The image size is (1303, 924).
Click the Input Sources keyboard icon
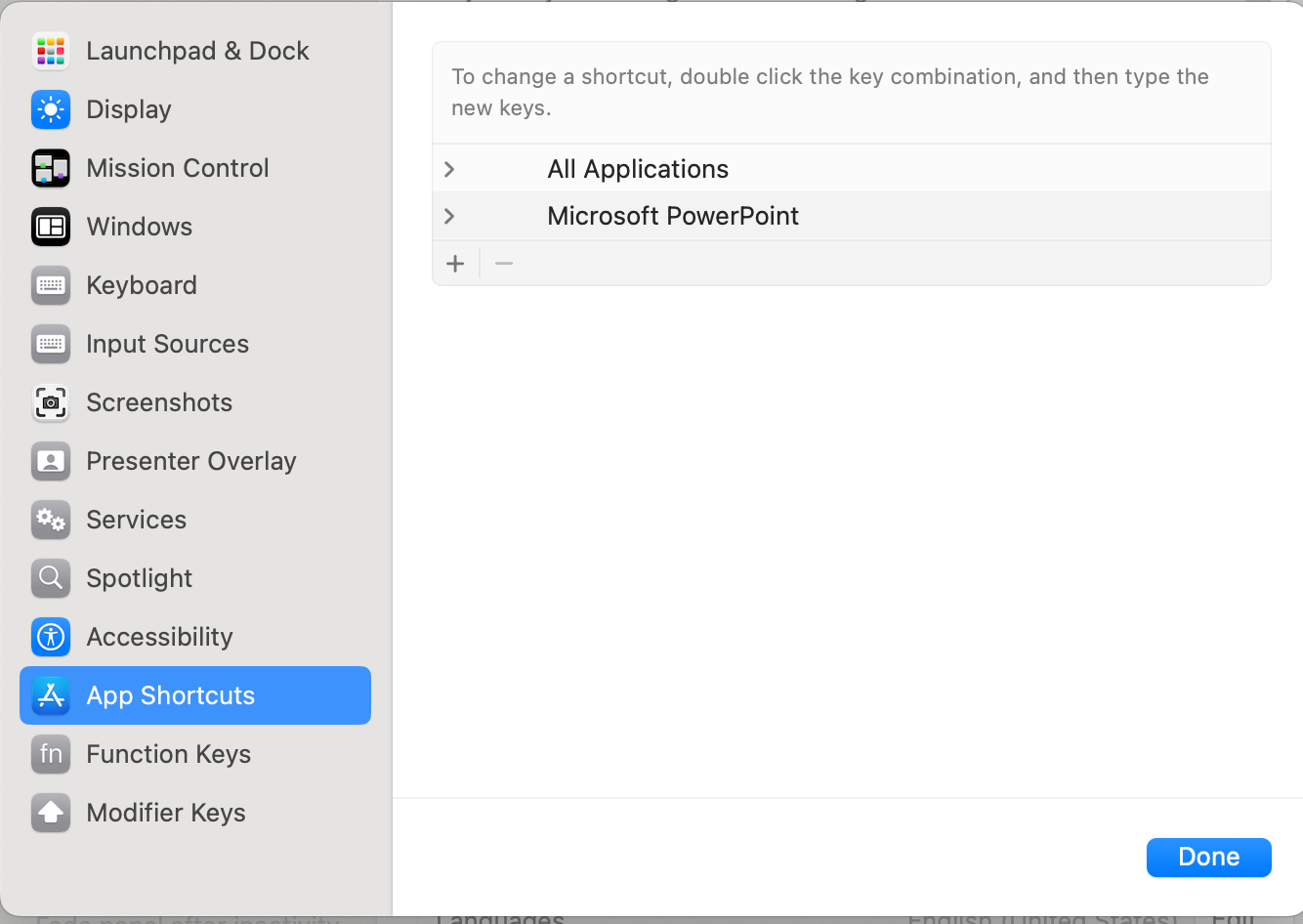click(51, 344)
